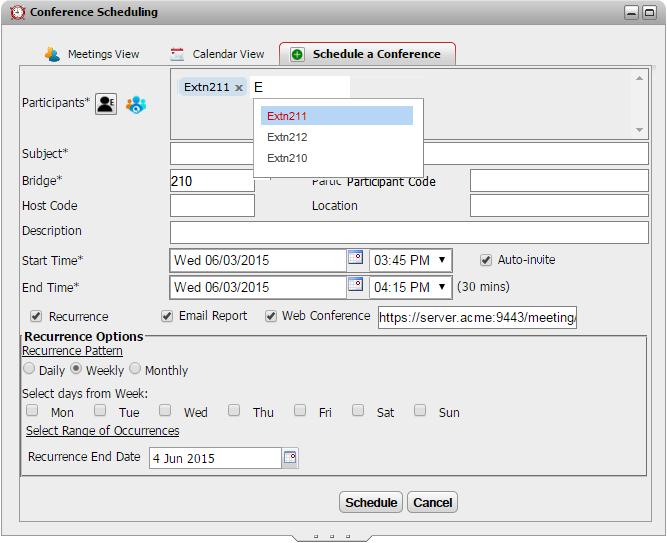Screen dimensions: 667x543
Task: Open the 04:15 PM end time dropdown
Action: pyautogui.click(x=410, y=287)
